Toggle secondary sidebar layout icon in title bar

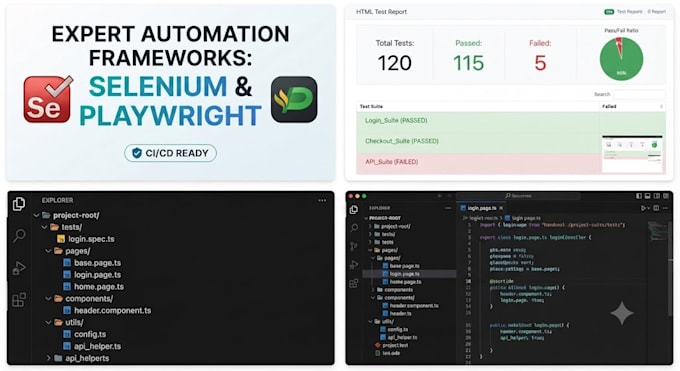(657, 196)
